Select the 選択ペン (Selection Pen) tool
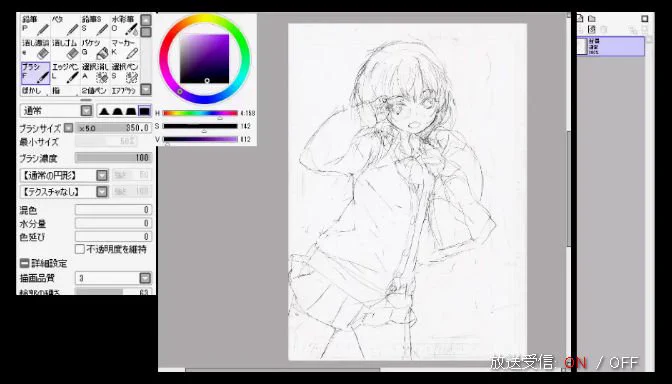The width and height of the screenshot is (672, 384). 125,73
